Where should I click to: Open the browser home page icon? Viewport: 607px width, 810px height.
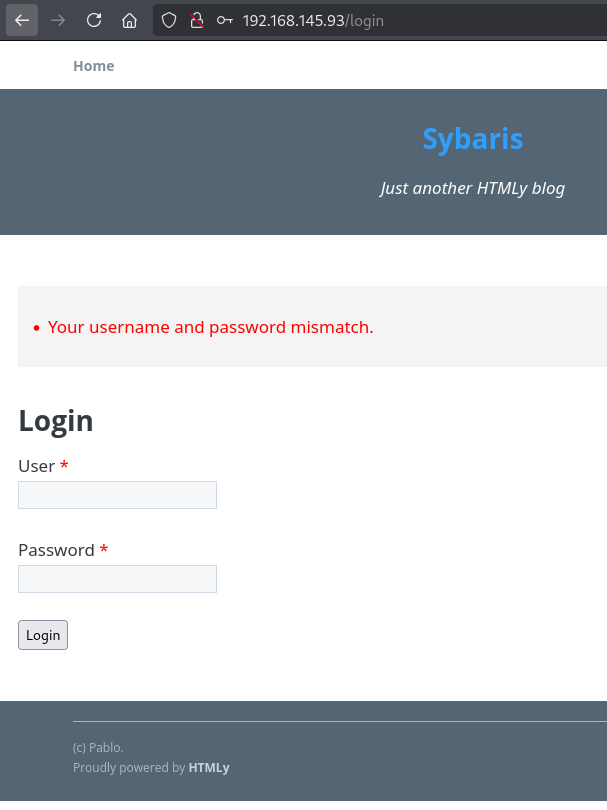click(x=129, y=20)
